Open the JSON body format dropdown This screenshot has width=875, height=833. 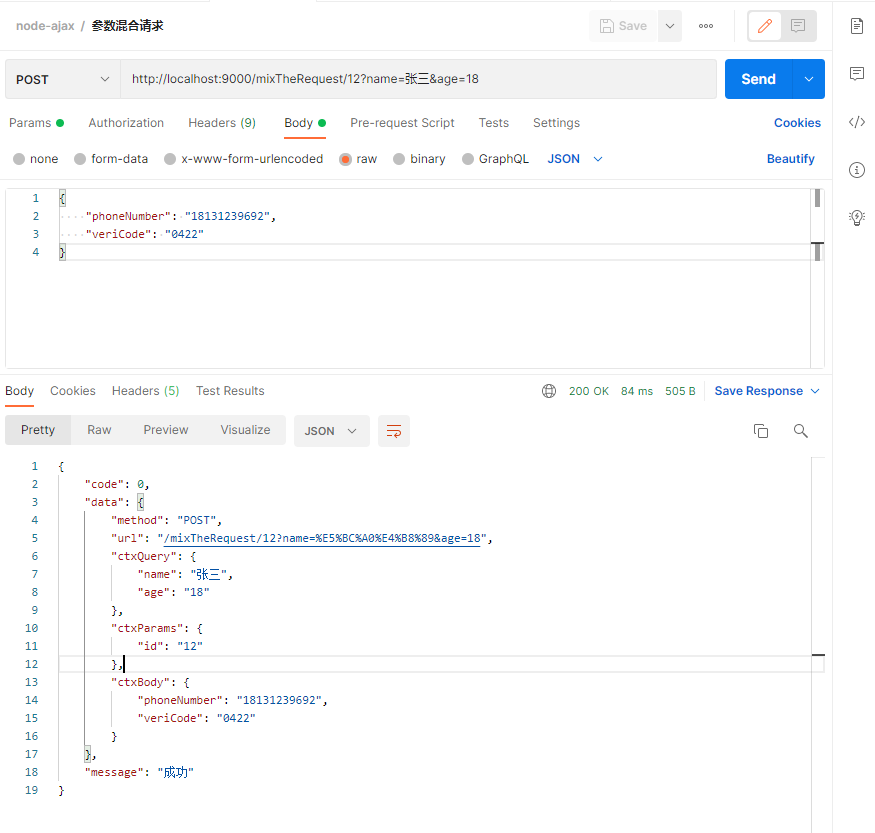(x=575, y=159)
